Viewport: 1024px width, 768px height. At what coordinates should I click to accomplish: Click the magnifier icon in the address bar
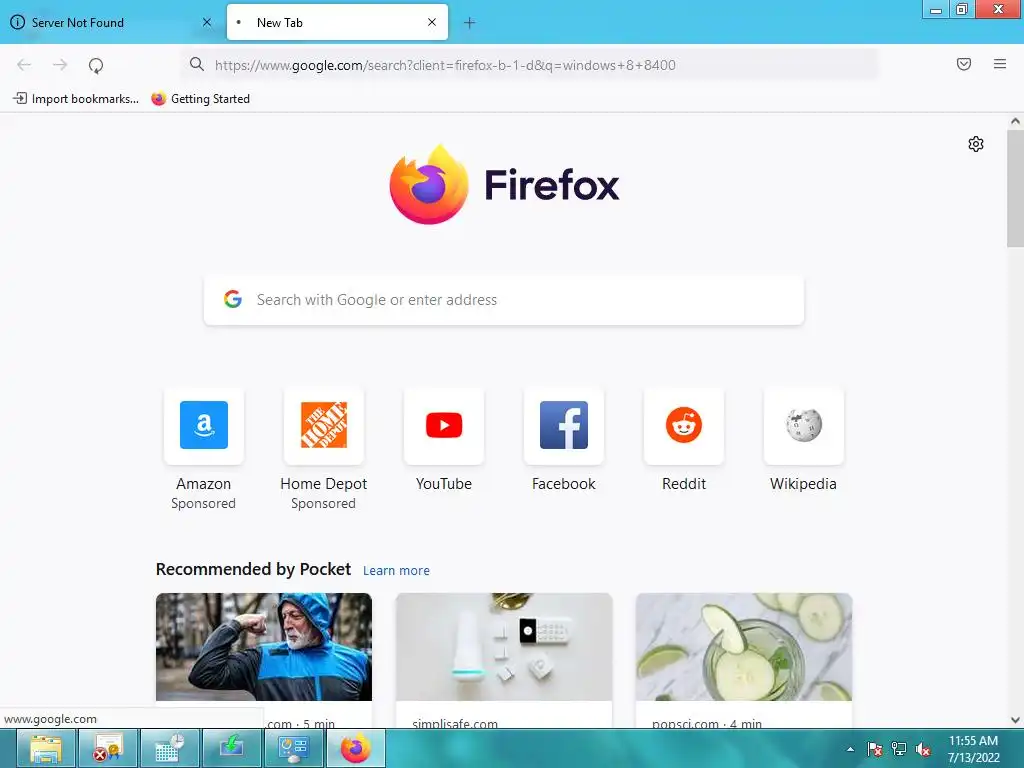197,64
